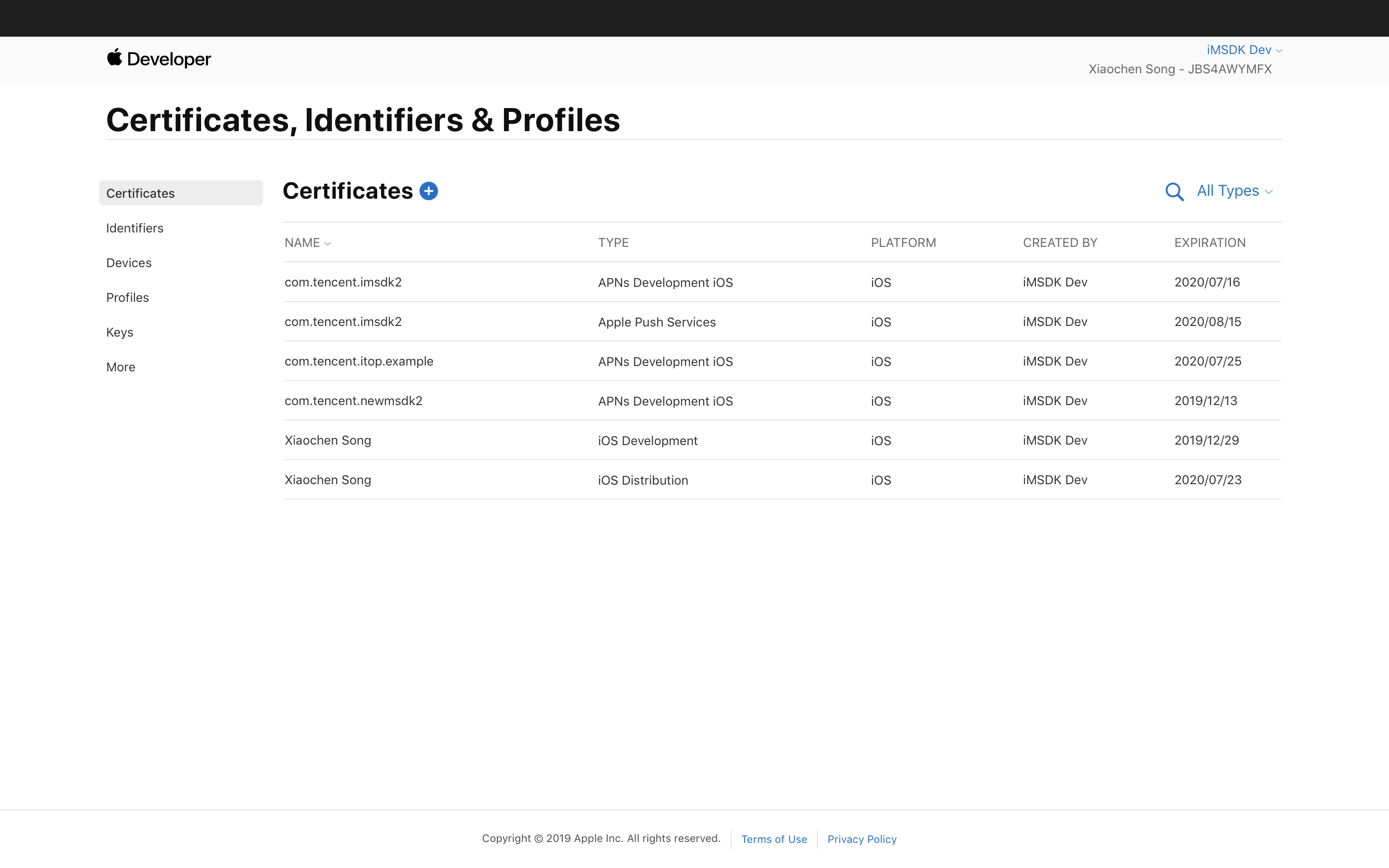This screenshot has height=868, width=1389.
Task: Open com.tencent.imsdk2 Apple Push Services certificate
Action: coord(782,322)
